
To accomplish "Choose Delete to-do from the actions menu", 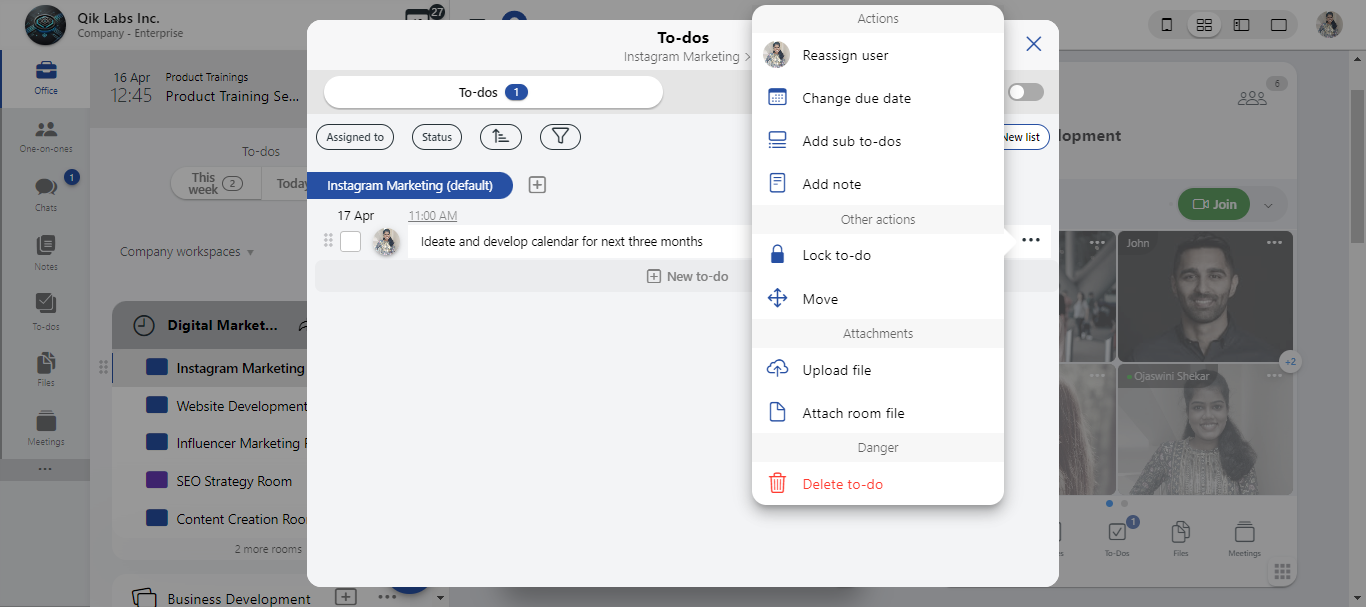I will [x=843, y=483].
